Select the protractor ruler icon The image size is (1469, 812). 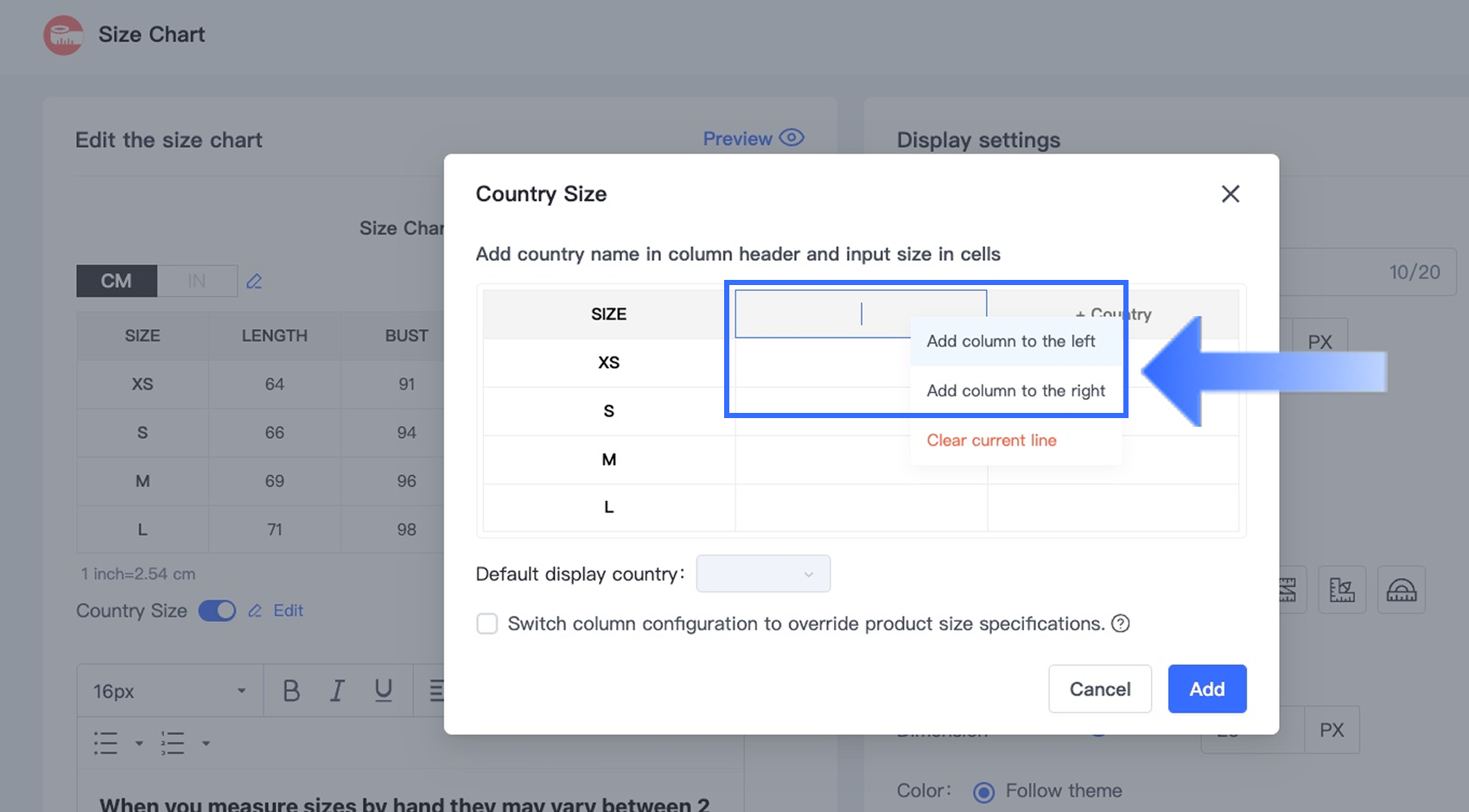click(x=1401, y=590)
